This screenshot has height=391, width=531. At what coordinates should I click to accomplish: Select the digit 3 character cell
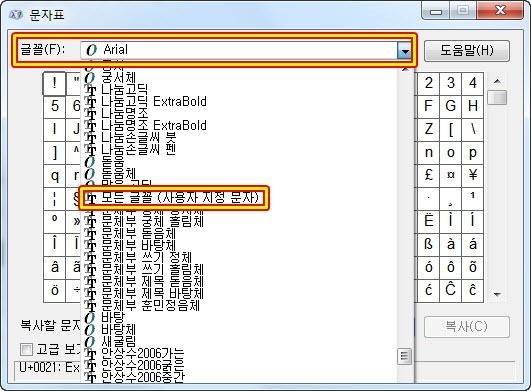pos(450,84)
